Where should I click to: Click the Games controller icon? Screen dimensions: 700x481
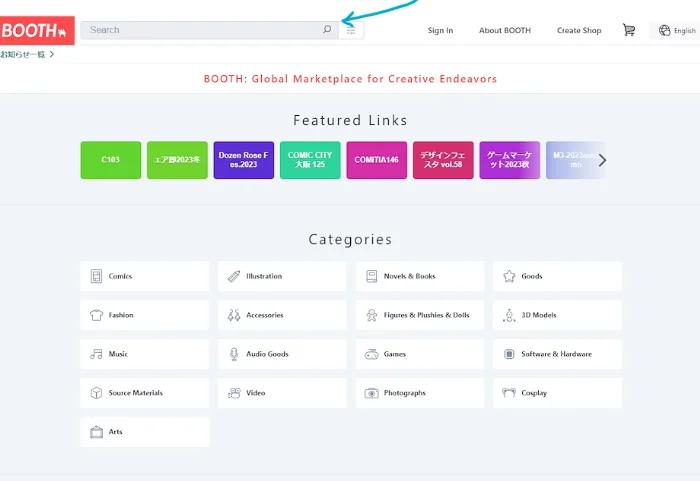click(371, 354)
